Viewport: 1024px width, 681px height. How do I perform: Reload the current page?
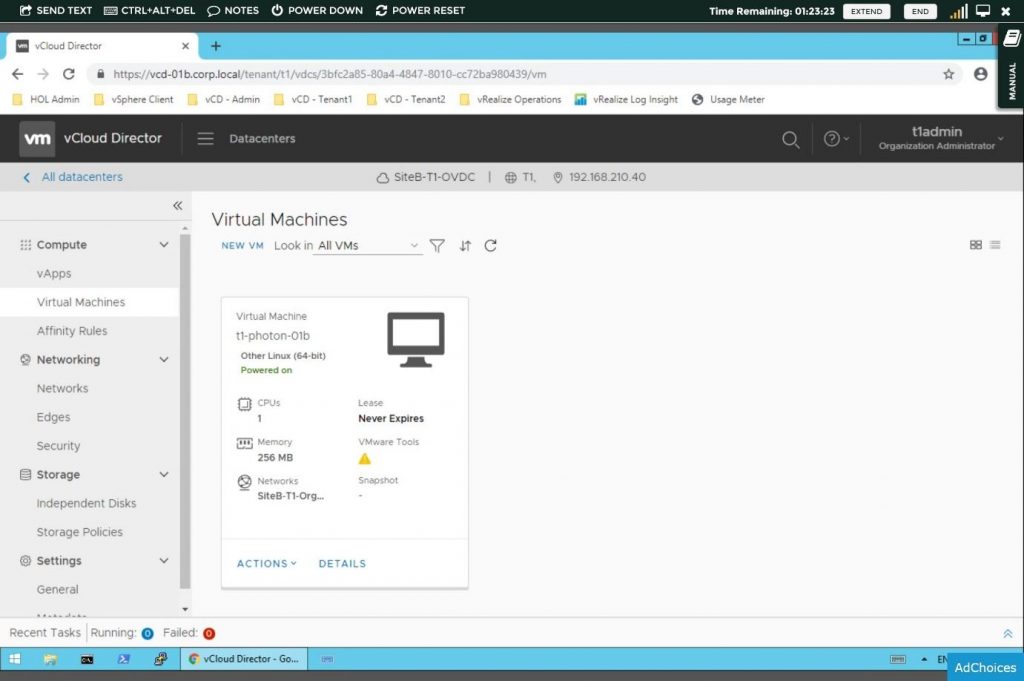click(x=69, y=74)
